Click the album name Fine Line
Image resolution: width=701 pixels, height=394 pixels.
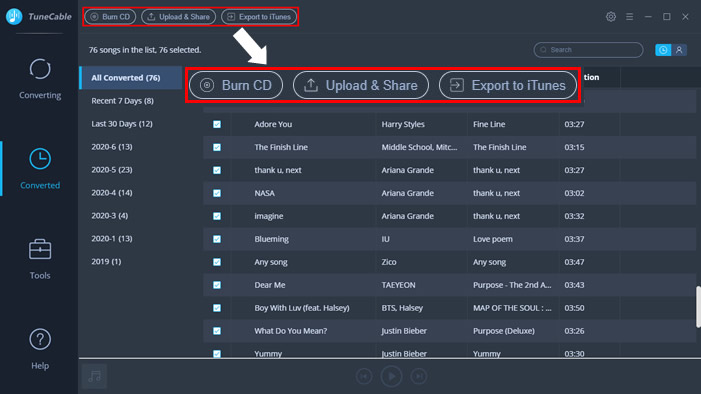pos(489,124)
